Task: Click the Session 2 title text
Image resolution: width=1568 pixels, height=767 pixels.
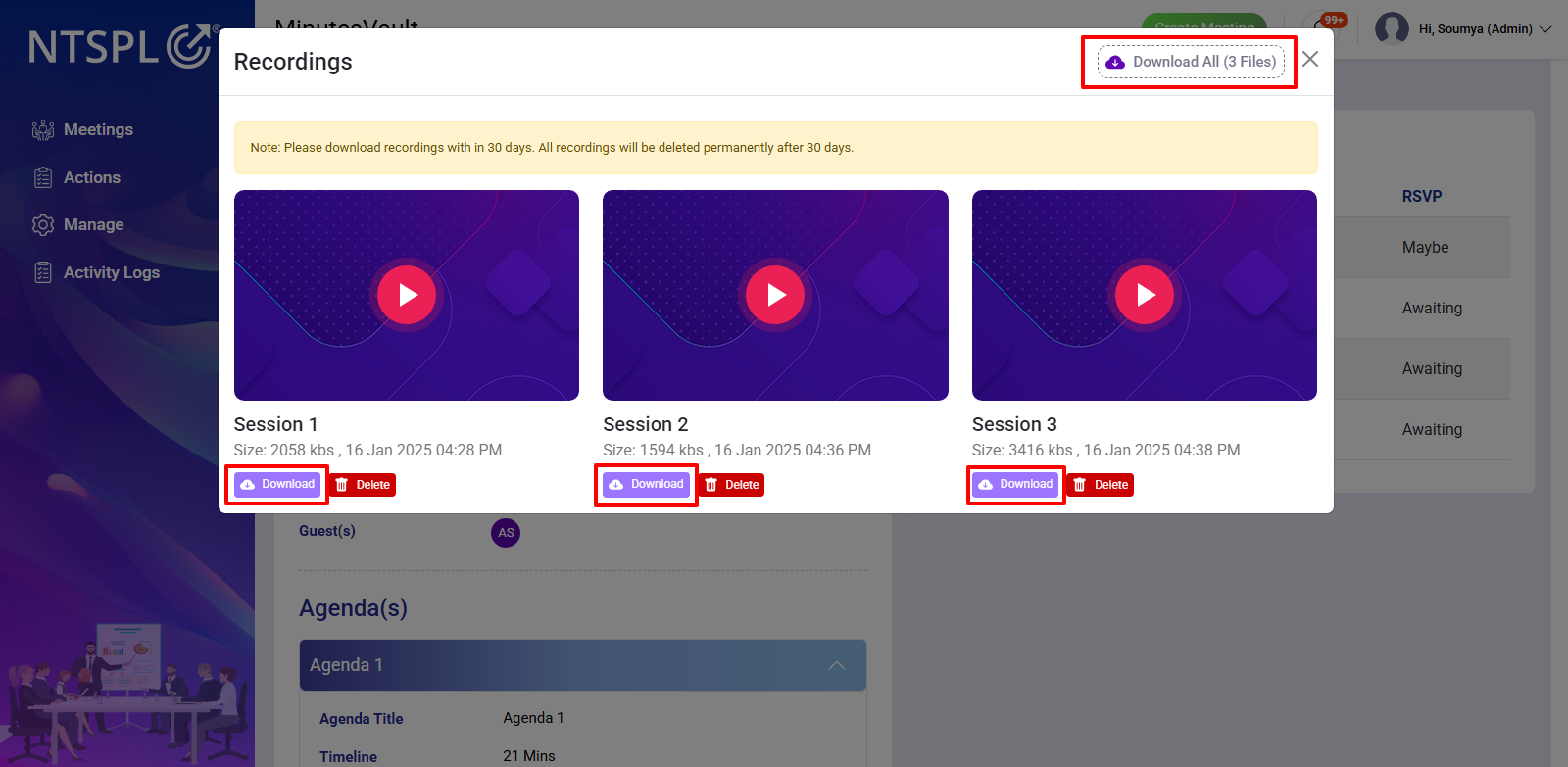Action: [x=646, y=424]
